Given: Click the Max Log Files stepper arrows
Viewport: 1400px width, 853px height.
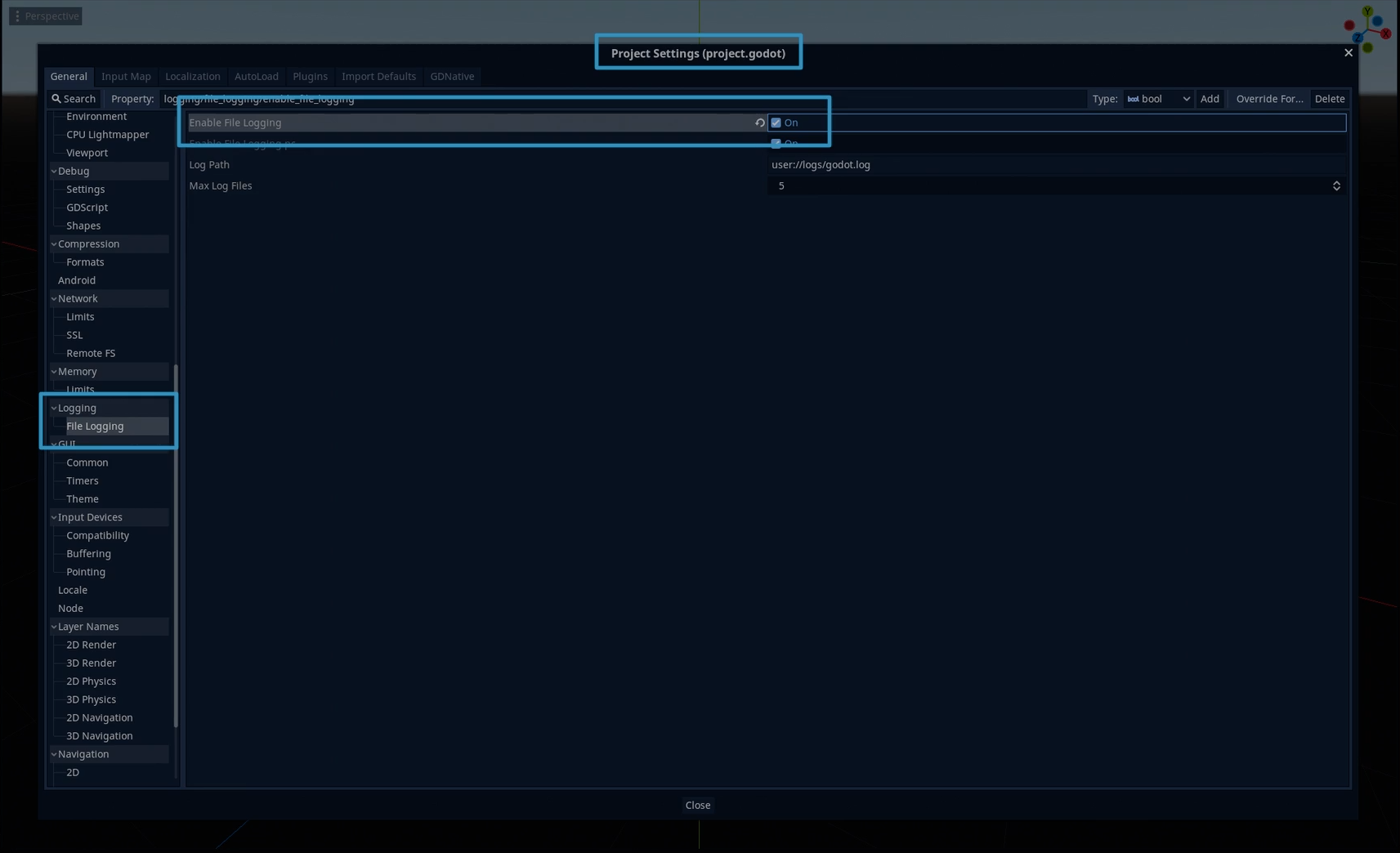Looking at the screenshot, I should [x=1336, y=186].
